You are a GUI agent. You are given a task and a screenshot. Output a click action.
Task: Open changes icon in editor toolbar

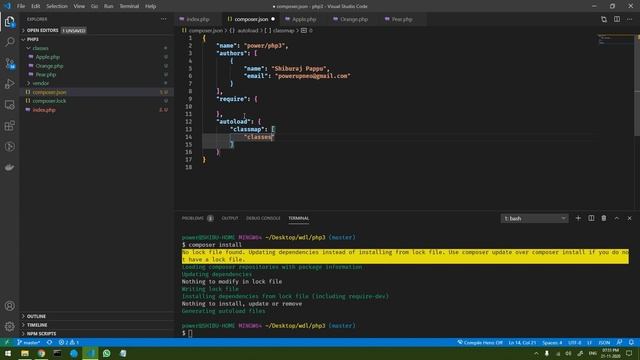tap(604, 19)
